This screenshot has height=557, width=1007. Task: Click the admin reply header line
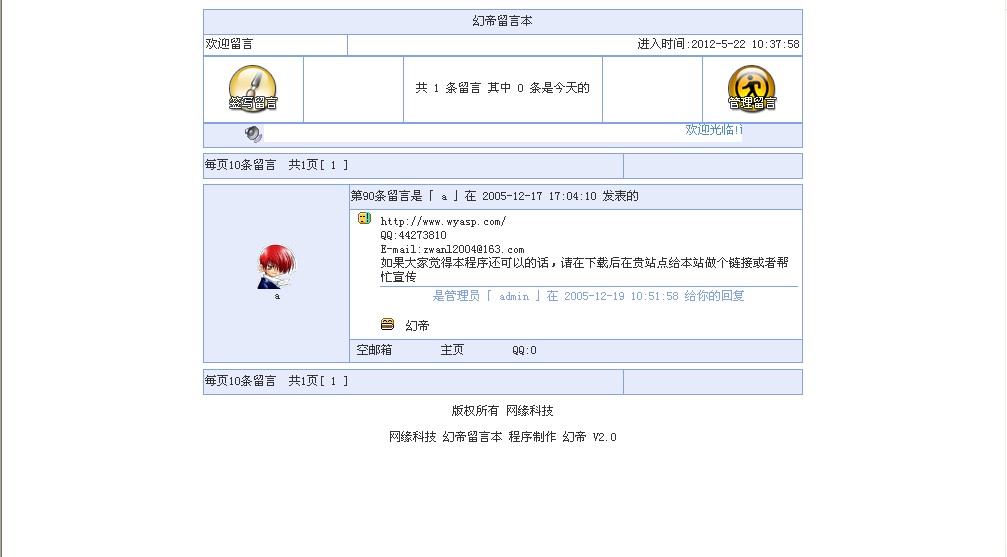click(x=588, y=296)
